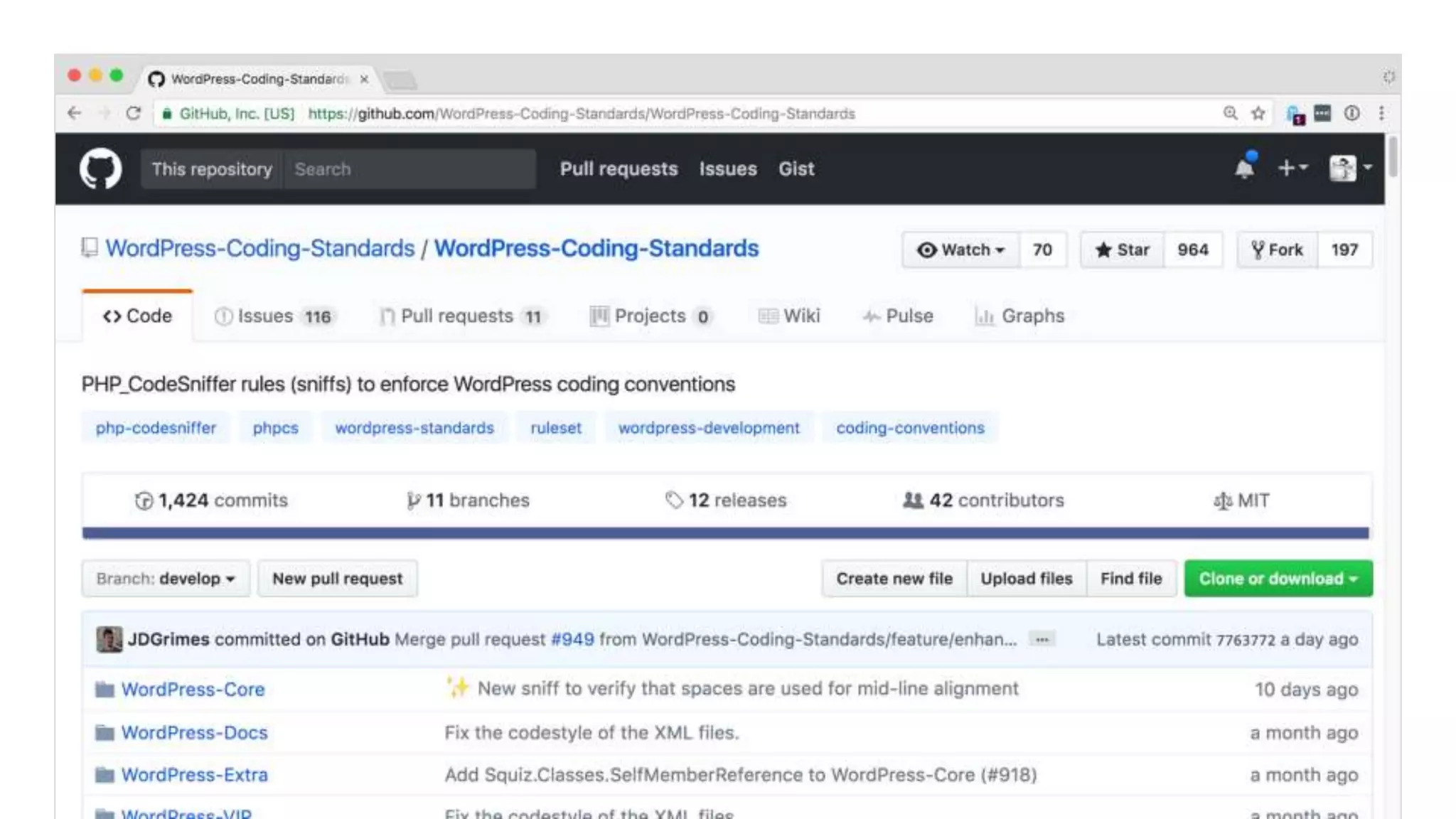Reload the page with refresh icon
This screenshot has width=1456, height=819.
(x=133, y=114)
